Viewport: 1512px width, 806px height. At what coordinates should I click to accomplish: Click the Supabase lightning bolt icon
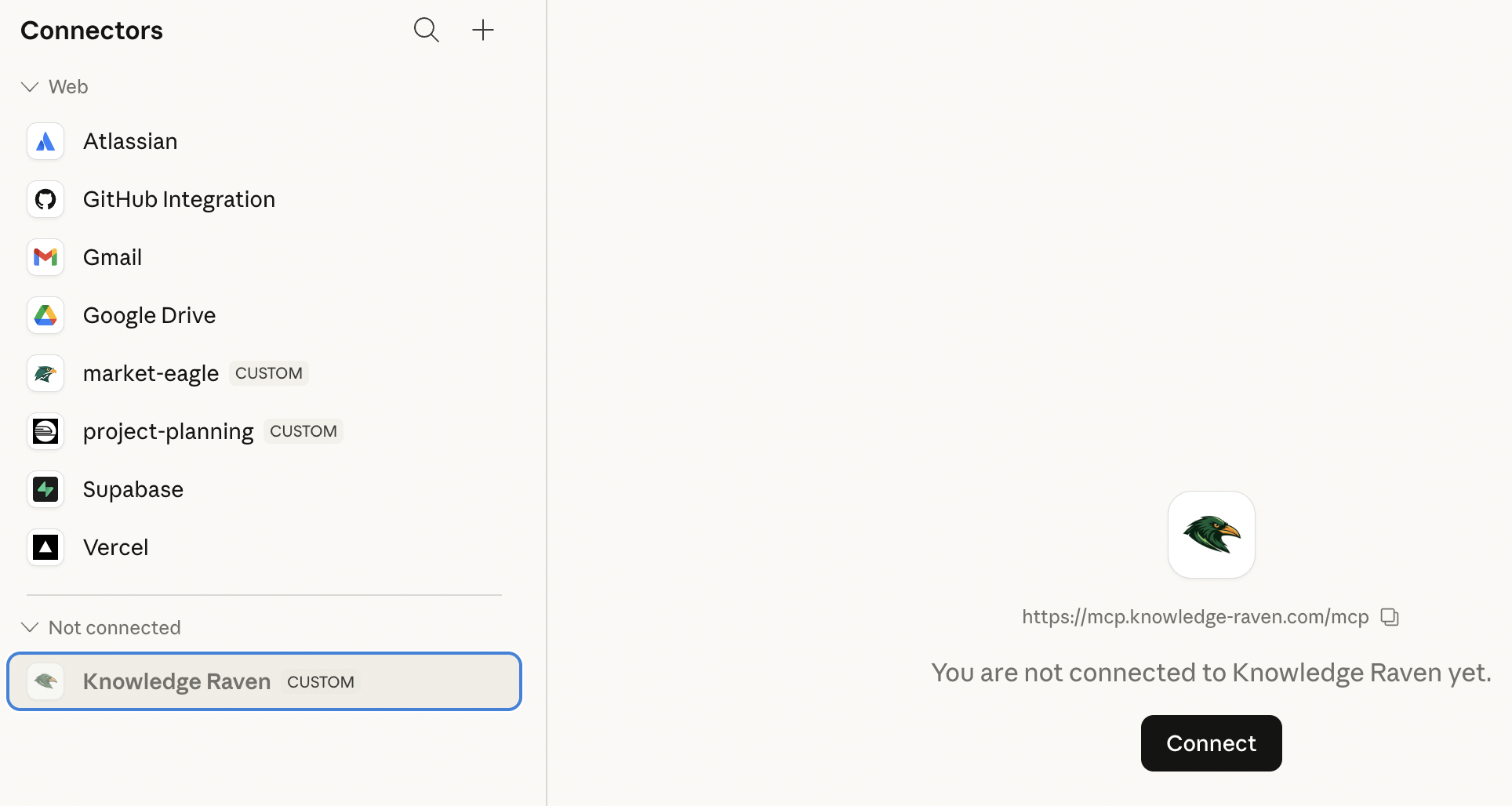tap(45, 489)
